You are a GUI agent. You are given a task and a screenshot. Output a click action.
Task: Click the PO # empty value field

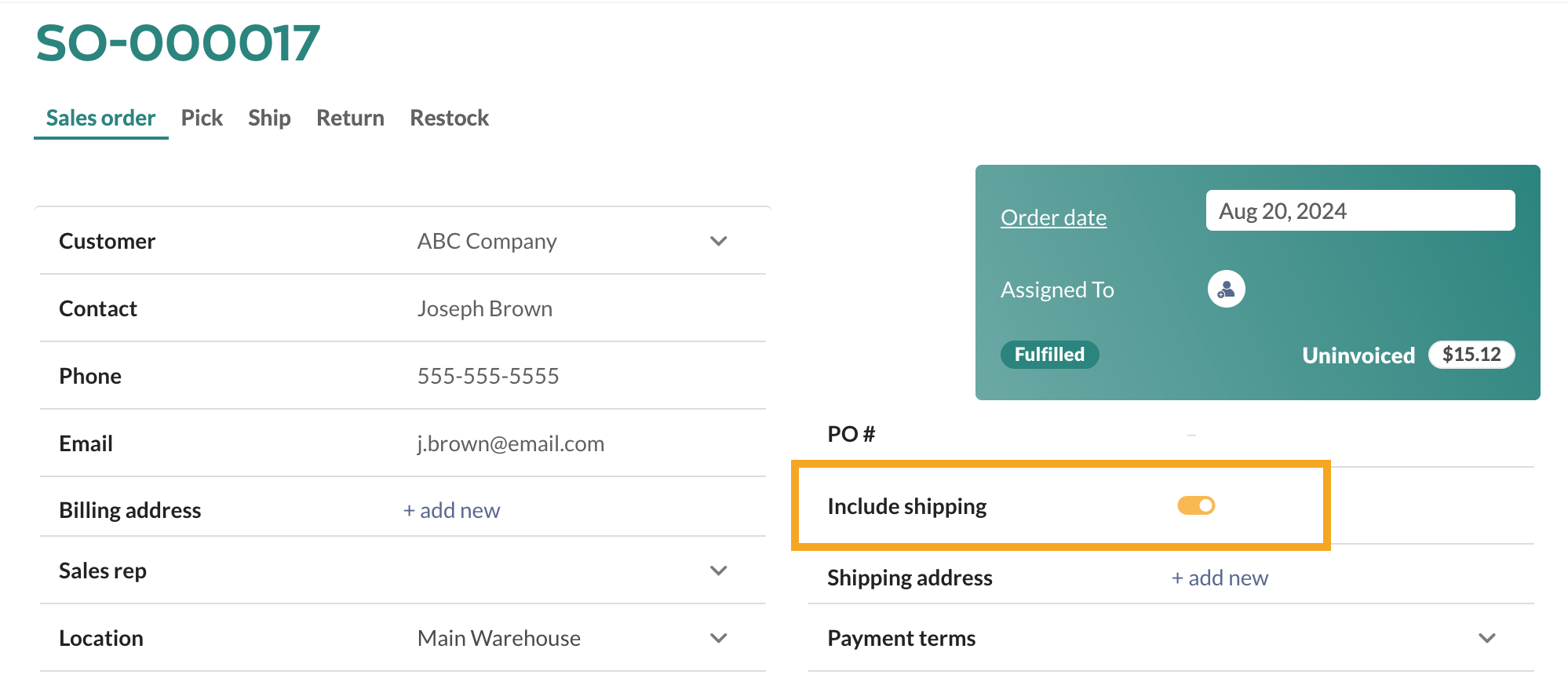click(x=1191, y=434)
